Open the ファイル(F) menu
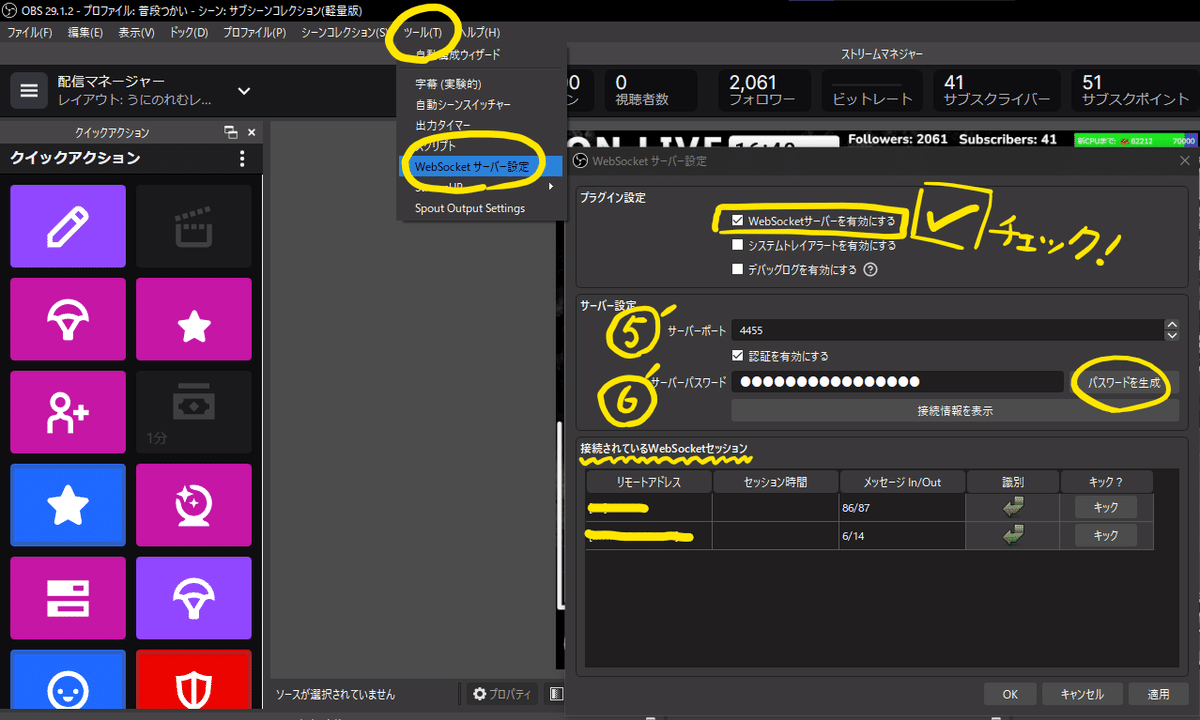 coord(30,33)
